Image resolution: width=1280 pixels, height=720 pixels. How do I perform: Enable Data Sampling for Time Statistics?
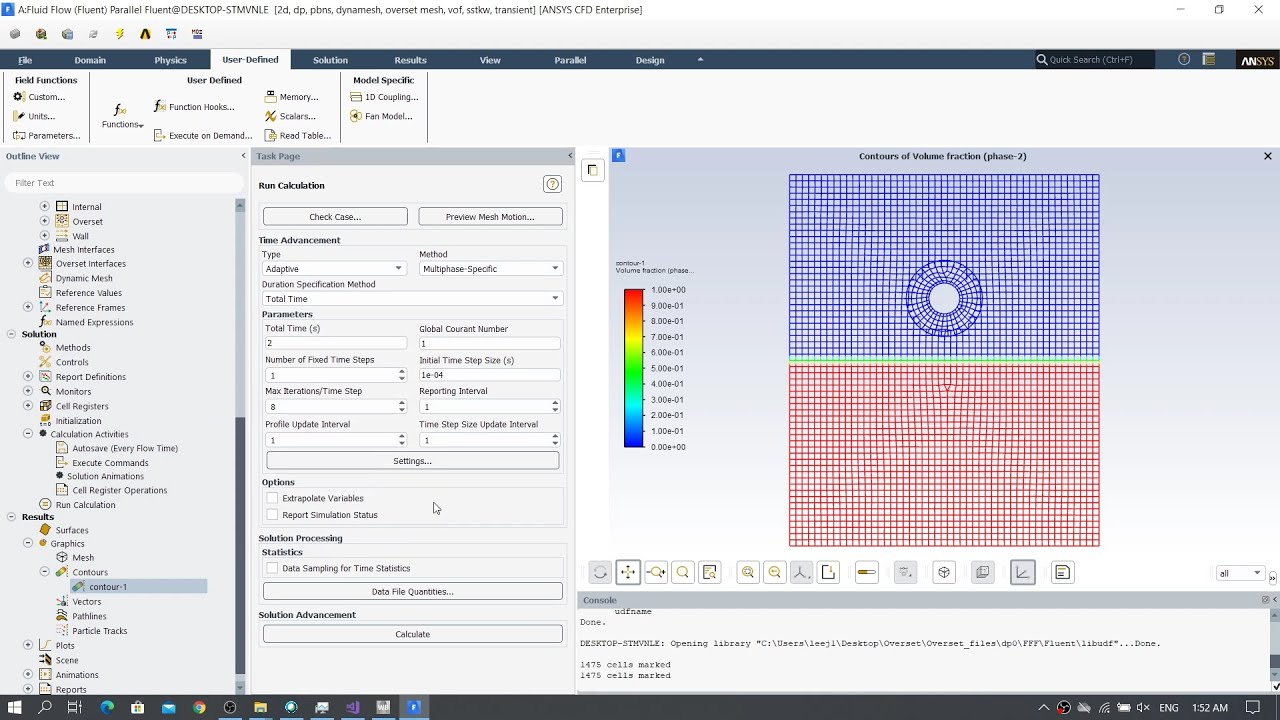(272, 568)
